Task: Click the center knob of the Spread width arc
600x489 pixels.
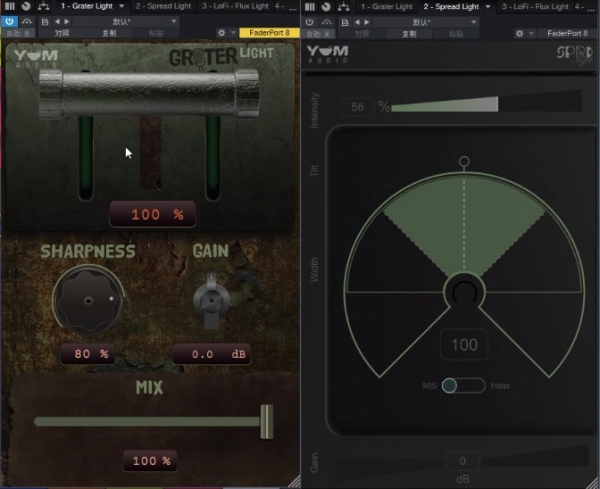Action: click(x=464, y=293)
